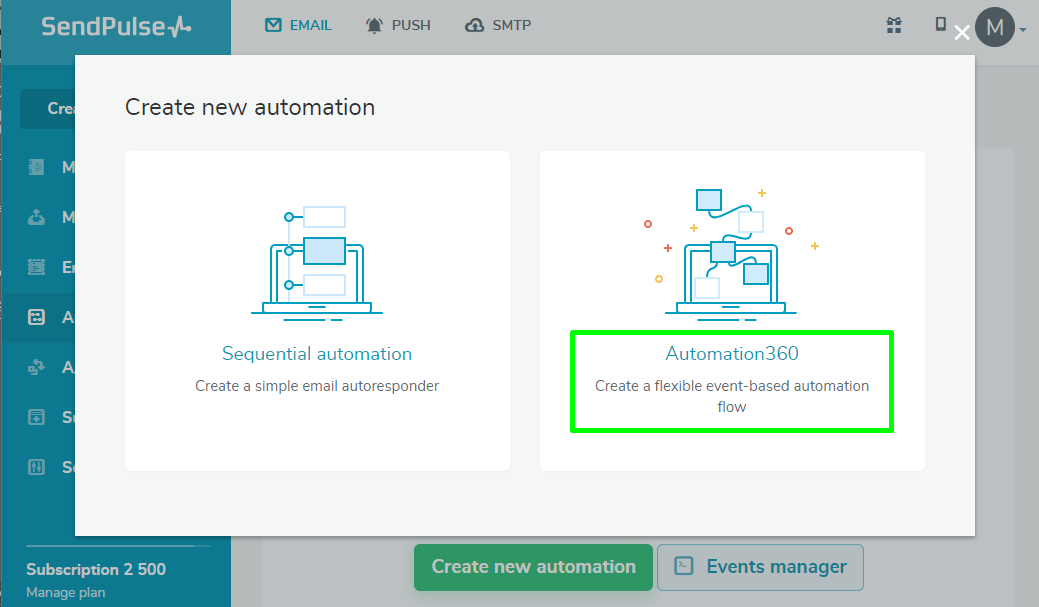Select the Automation360 title link
The height and width of the screenshot is (607, 1039).
(732, 354)
